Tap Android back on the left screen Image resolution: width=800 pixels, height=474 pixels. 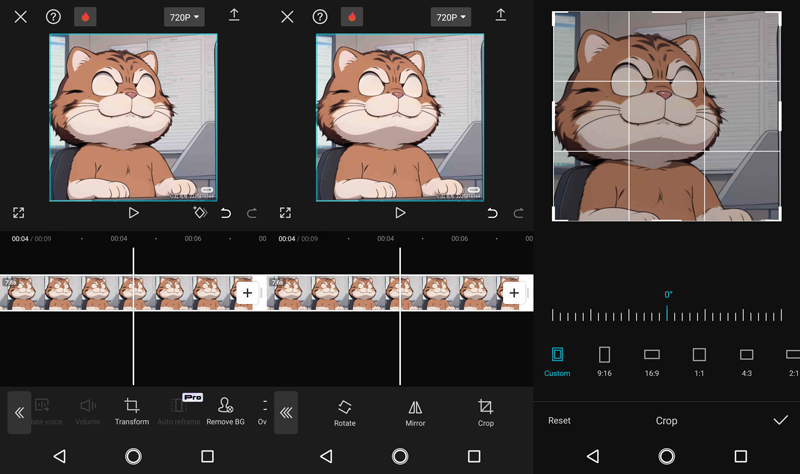(60, 456)
